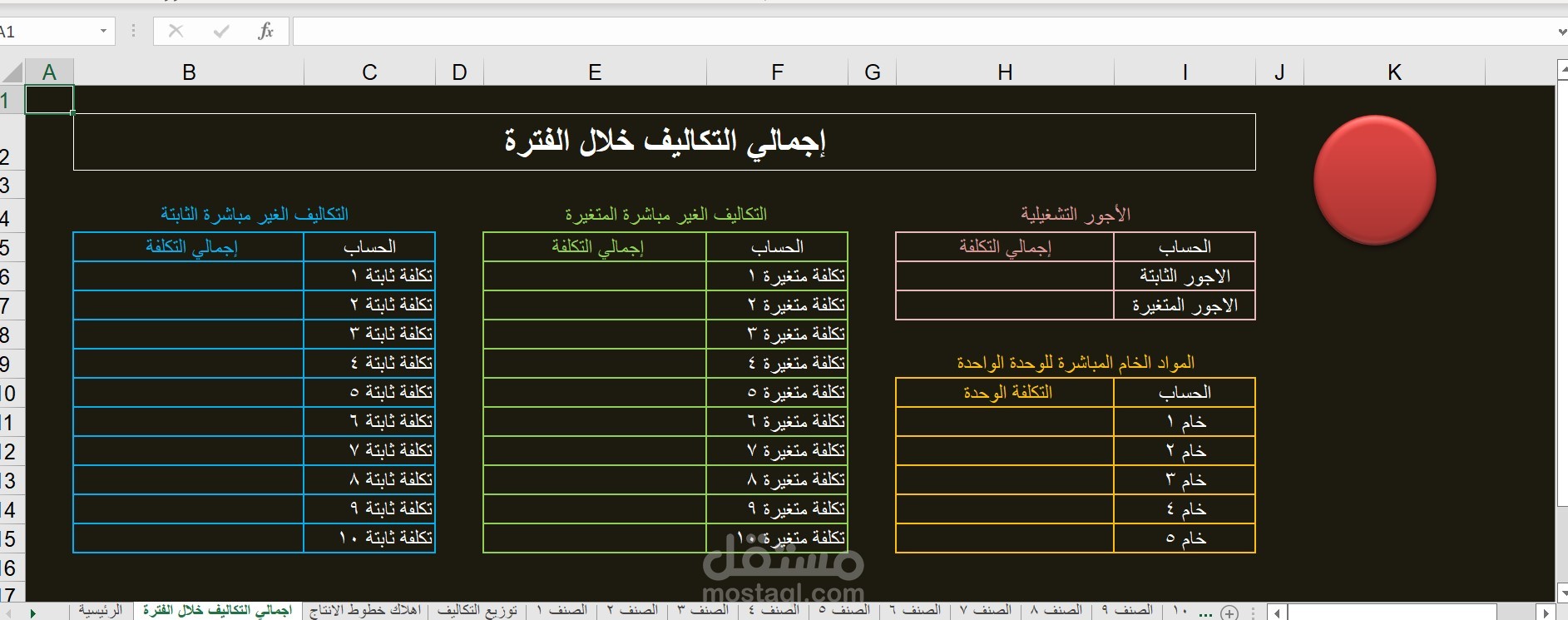Expand the formula bar with the chevron

point(1561,32)
